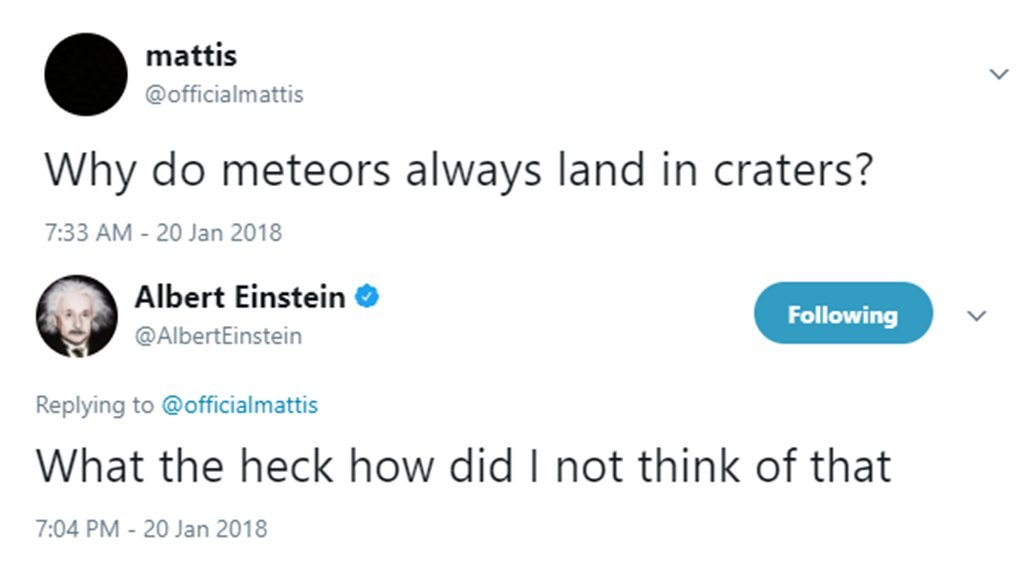Open the Albert Einstein display name
This screenshot has width=1032, height=563.
[240, 297]
